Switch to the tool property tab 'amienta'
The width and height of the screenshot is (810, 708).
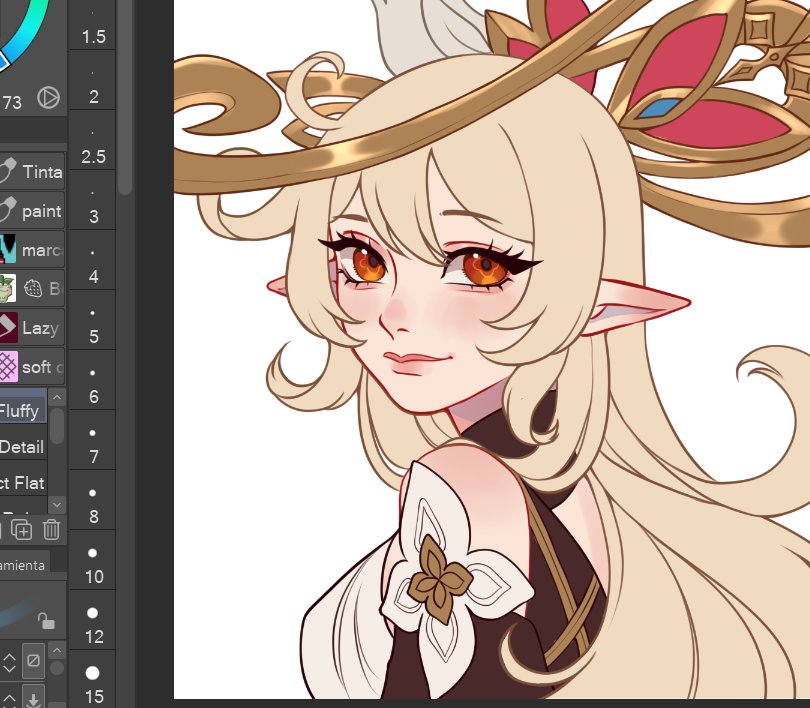[x=23, y=565]
